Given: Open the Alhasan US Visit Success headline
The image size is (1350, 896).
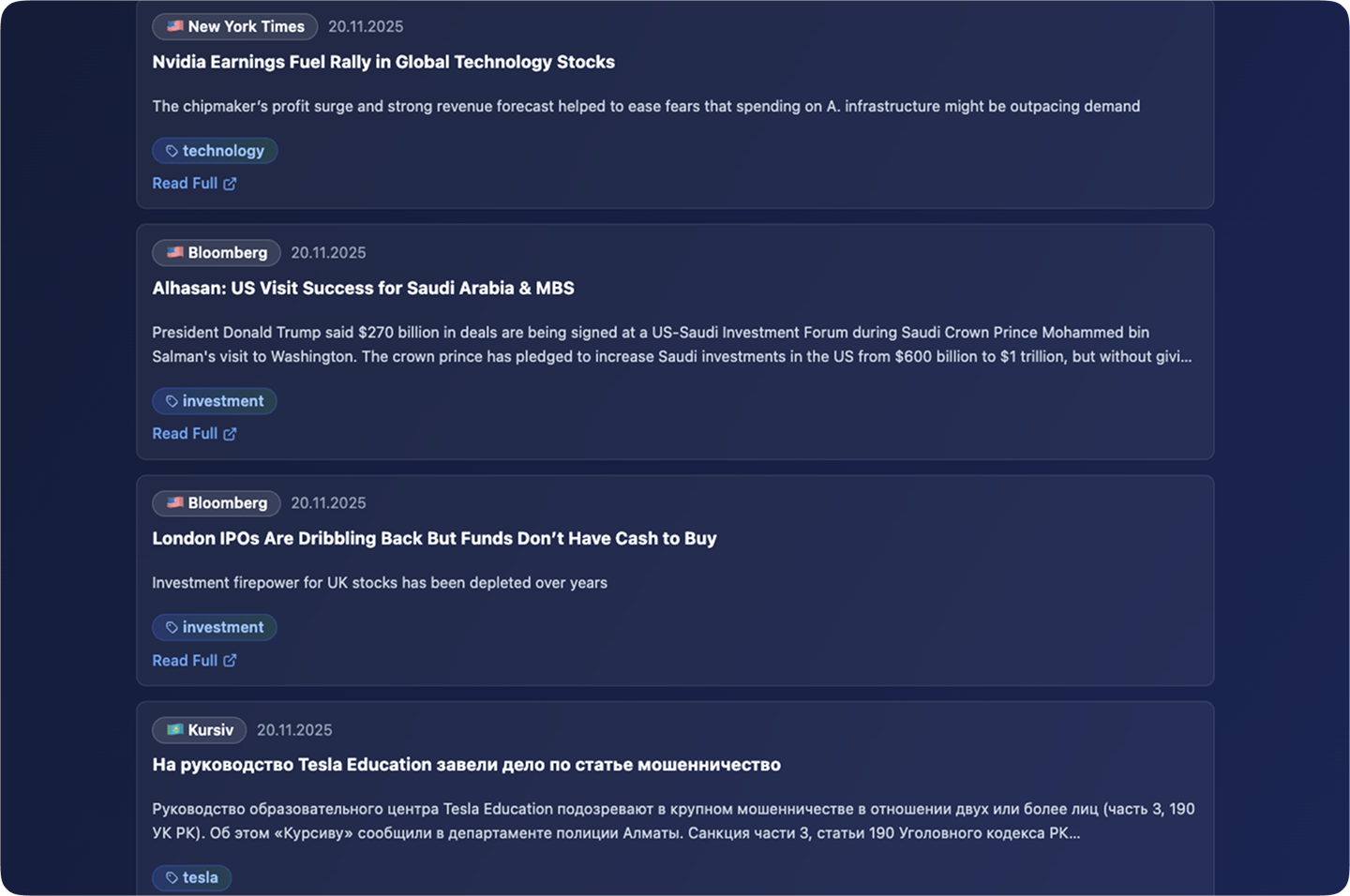Looking at the screenshot, I should tap(363, 288).
